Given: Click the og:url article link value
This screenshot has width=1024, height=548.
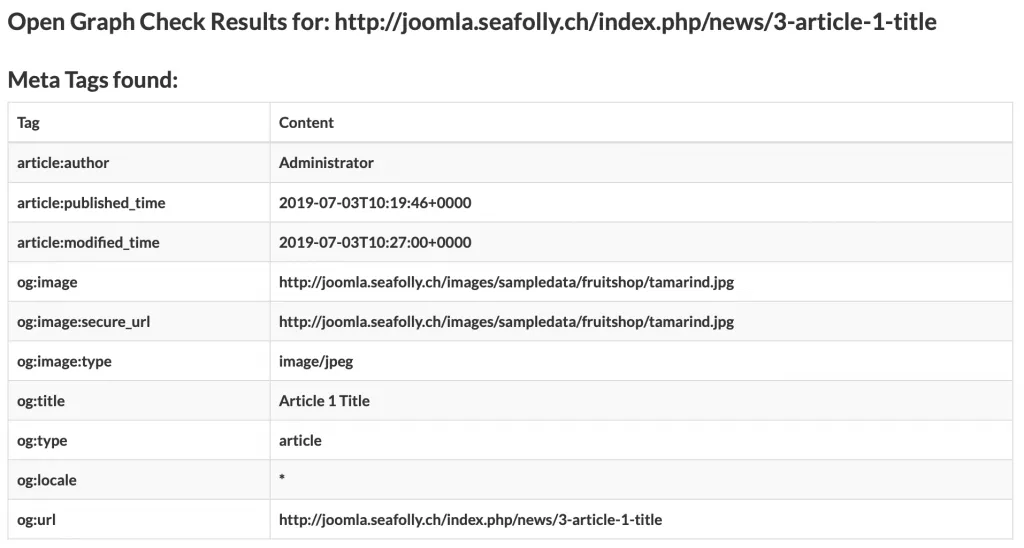Looking at the screenshot, I should [x=470, y=520].
